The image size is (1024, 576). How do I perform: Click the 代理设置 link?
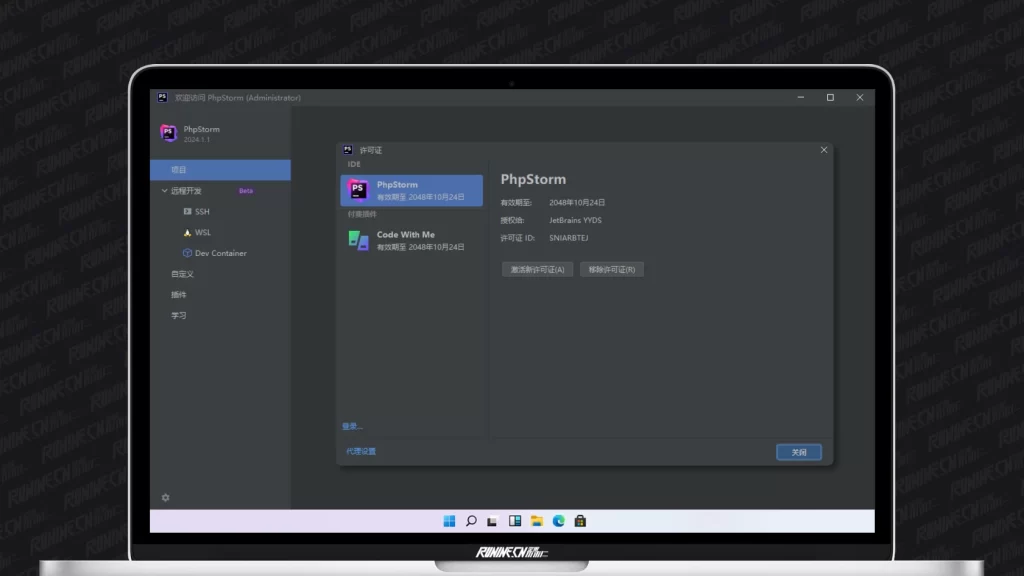361,452
